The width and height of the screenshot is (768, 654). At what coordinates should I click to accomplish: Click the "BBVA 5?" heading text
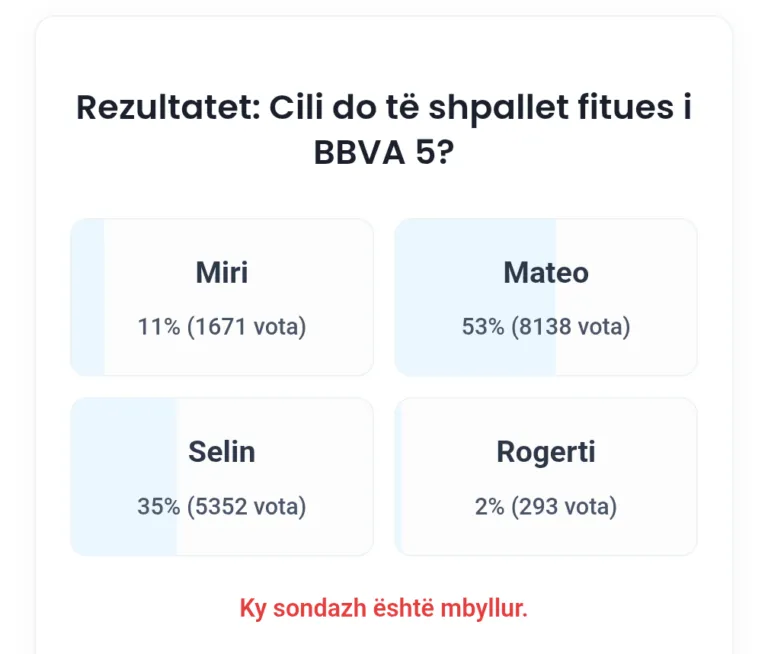coord(384,154)
